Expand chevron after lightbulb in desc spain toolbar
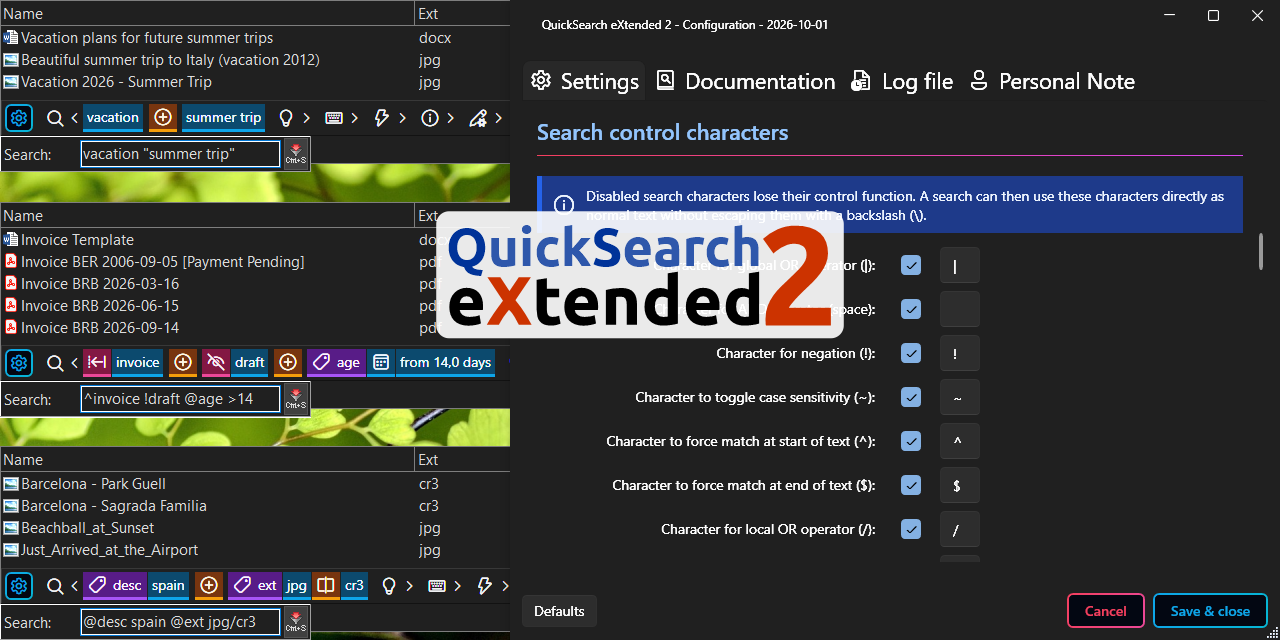1280x640 pixels. [410, 586]
